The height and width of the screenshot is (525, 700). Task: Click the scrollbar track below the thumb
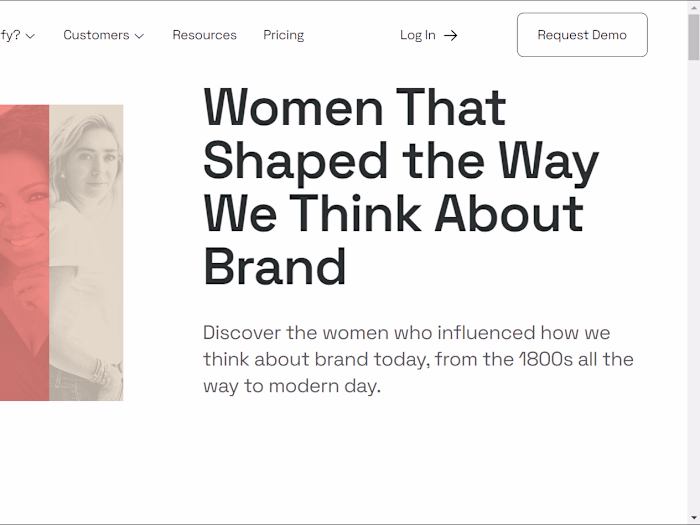(693, 300)
